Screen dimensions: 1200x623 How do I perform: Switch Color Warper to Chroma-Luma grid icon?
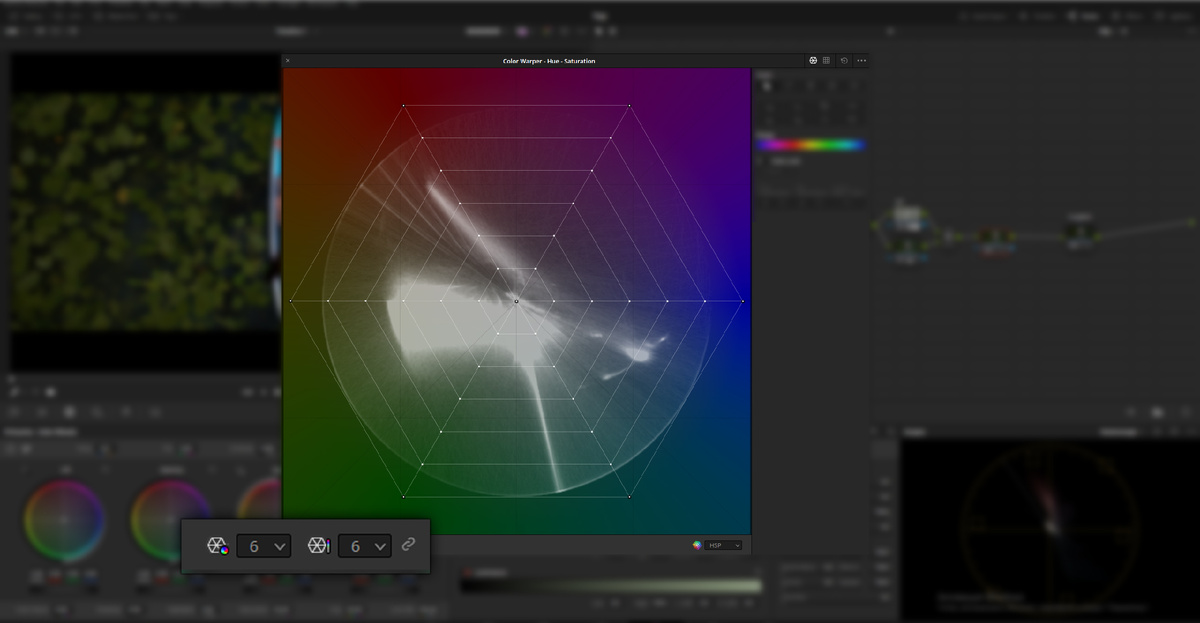[827, 61]
